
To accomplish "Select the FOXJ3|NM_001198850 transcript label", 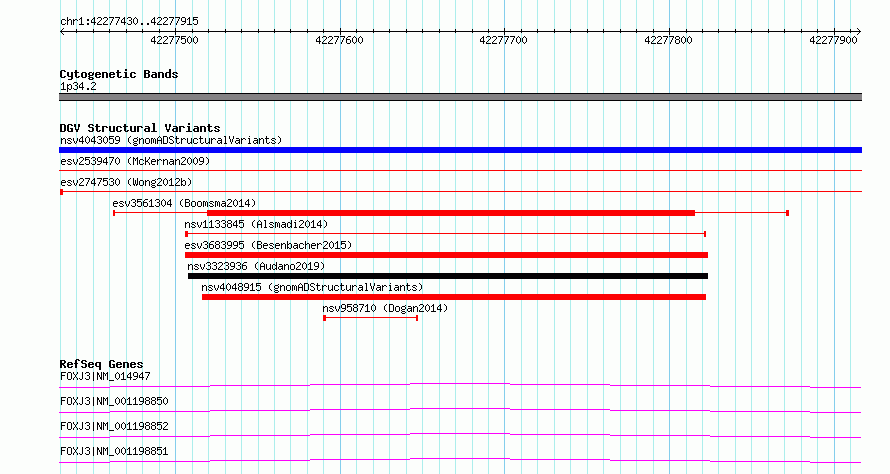I will pyautogui.click(x=114, y=401).
